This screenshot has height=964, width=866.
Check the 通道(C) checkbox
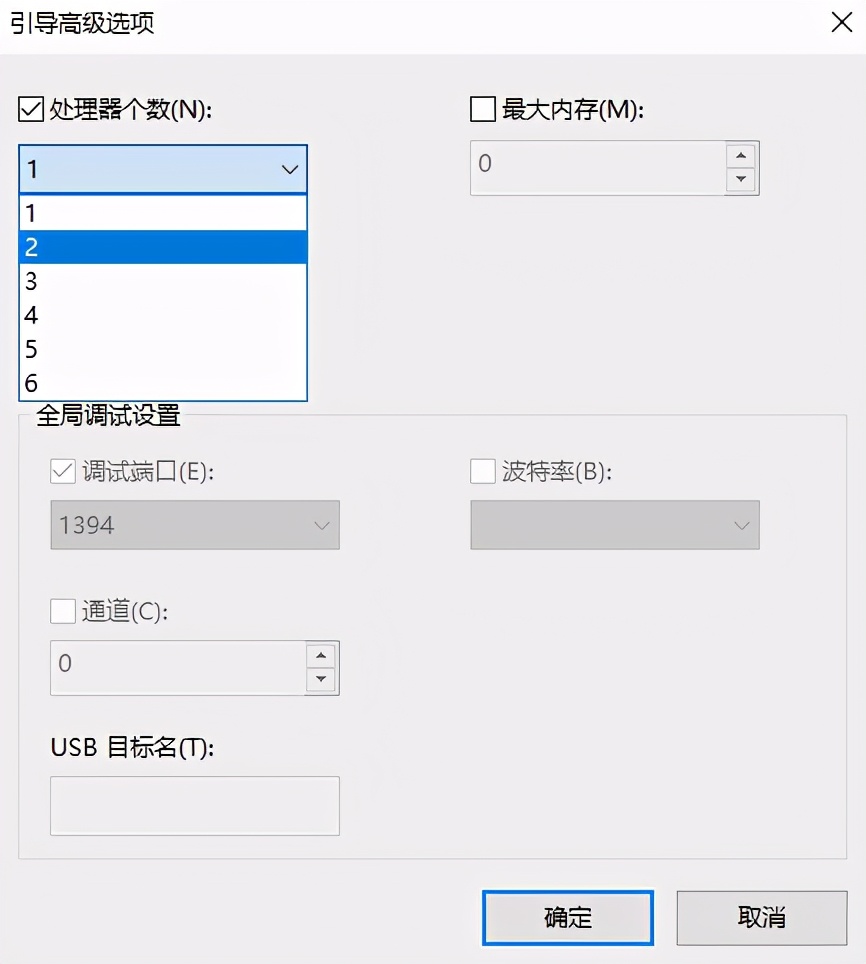coord(63,611)
